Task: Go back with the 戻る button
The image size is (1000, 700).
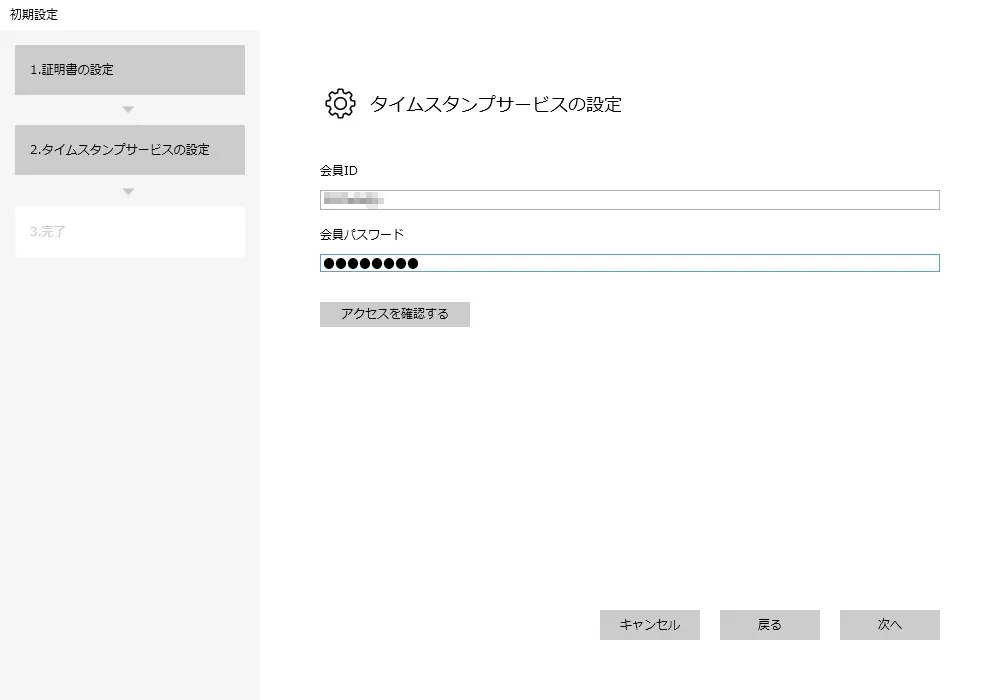Action: point(769,625)
